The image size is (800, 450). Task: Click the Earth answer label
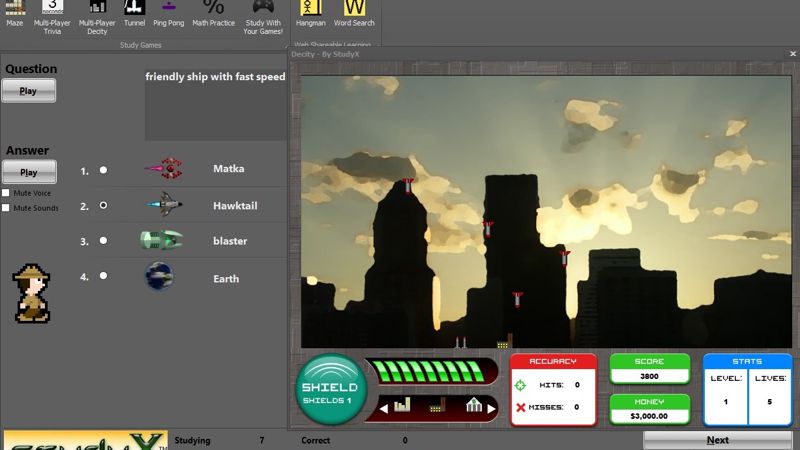point(226,279)
